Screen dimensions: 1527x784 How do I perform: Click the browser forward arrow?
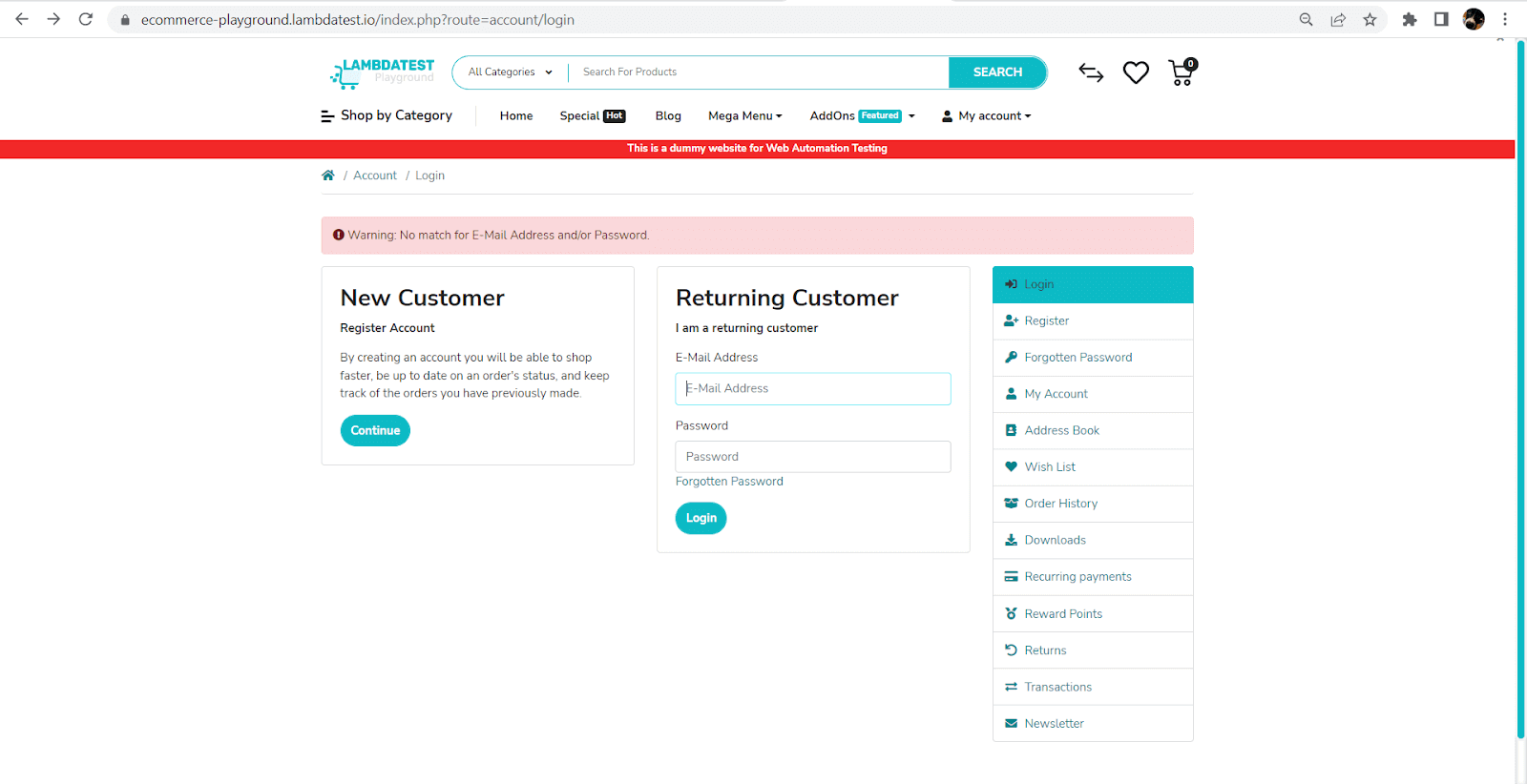tap(53, 19)
